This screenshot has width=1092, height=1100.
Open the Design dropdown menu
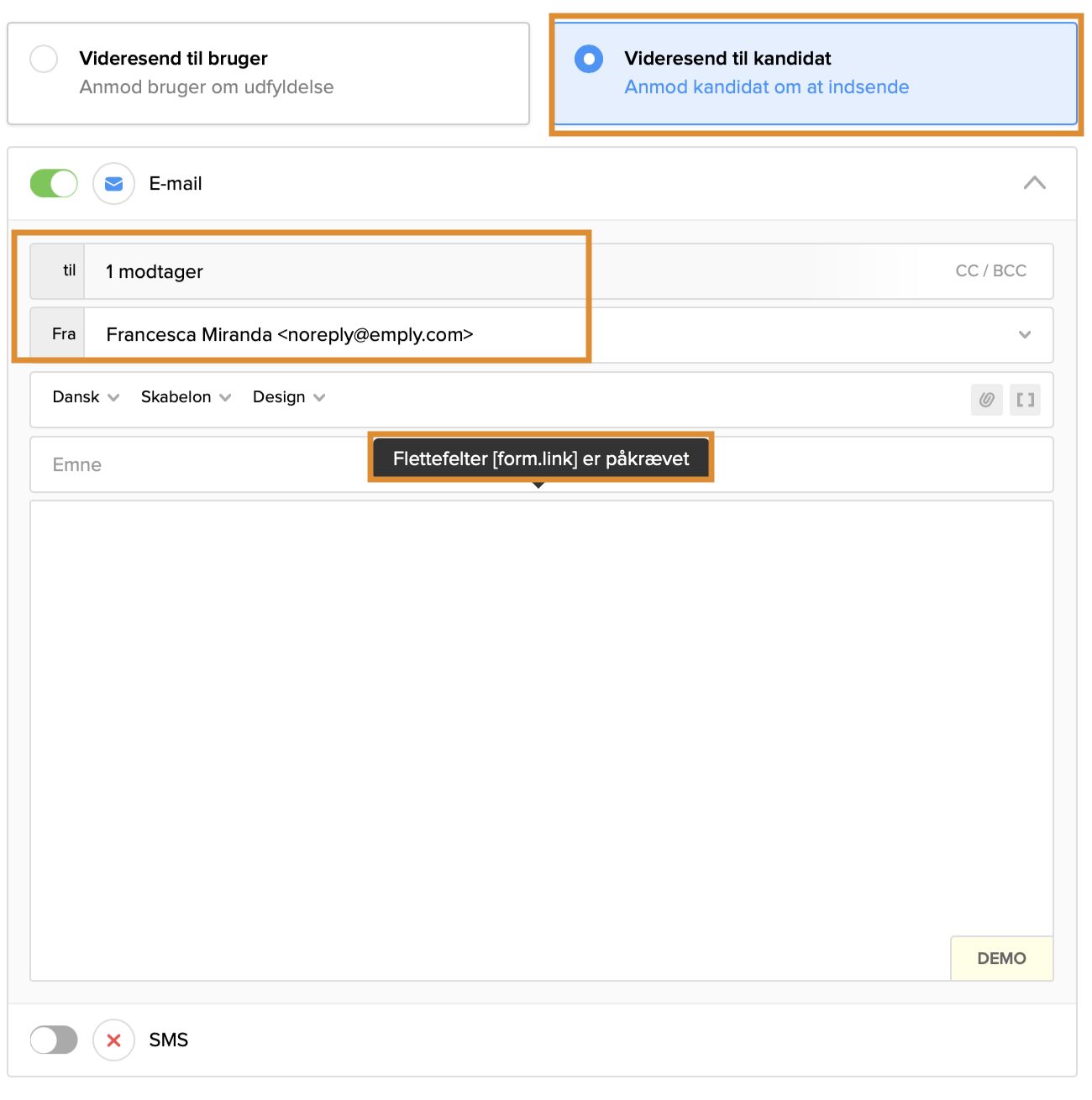tap(288, 397)
